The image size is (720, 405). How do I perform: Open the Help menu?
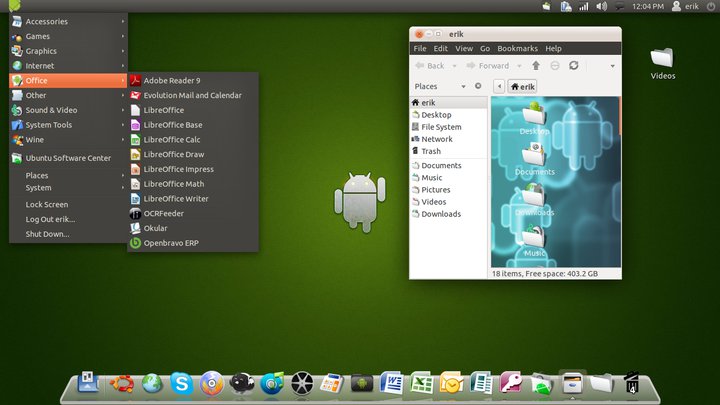click(553, 48)
